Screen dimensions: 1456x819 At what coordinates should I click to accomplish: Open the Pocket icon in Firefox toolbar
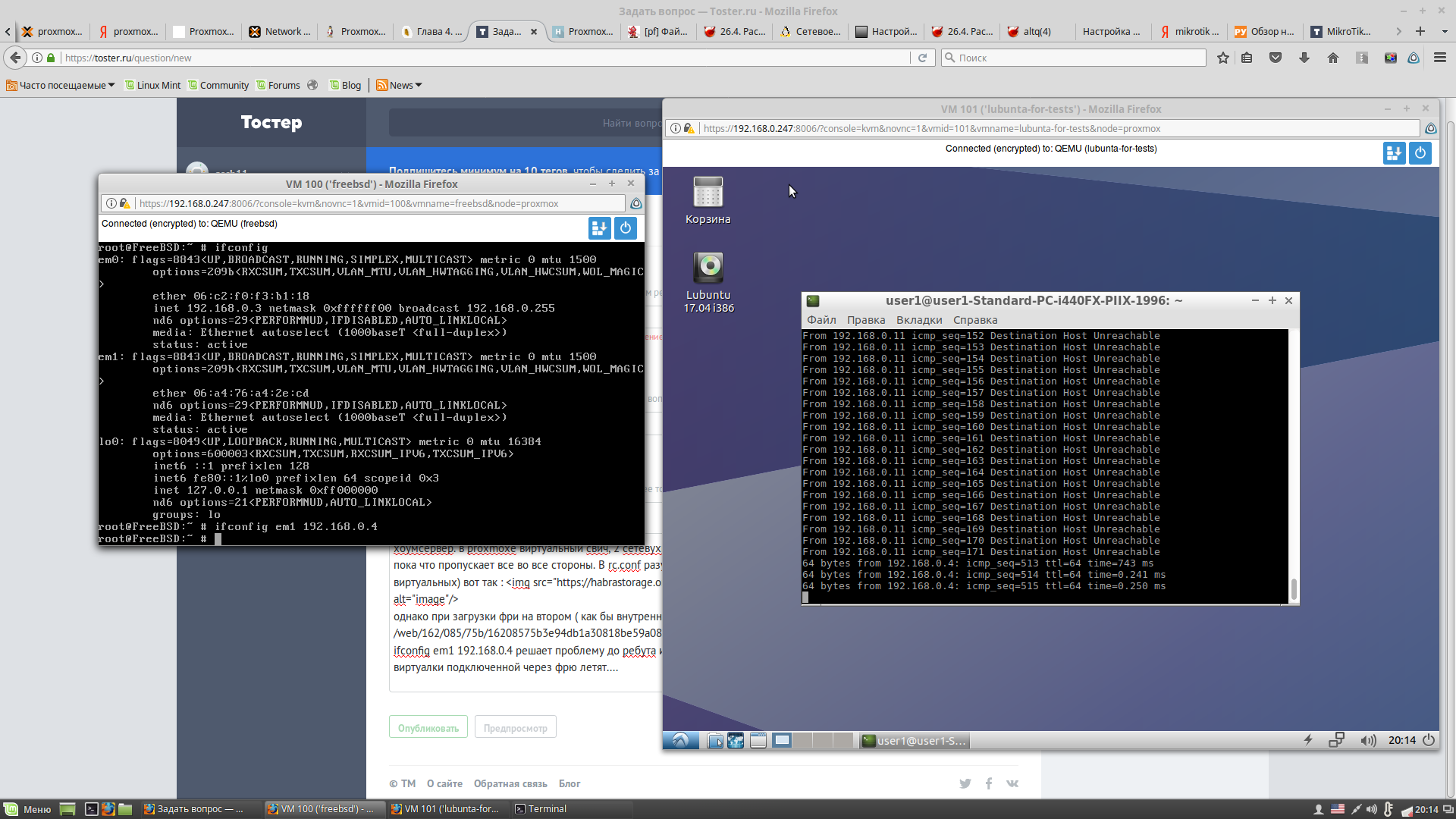click(1276, 58)
